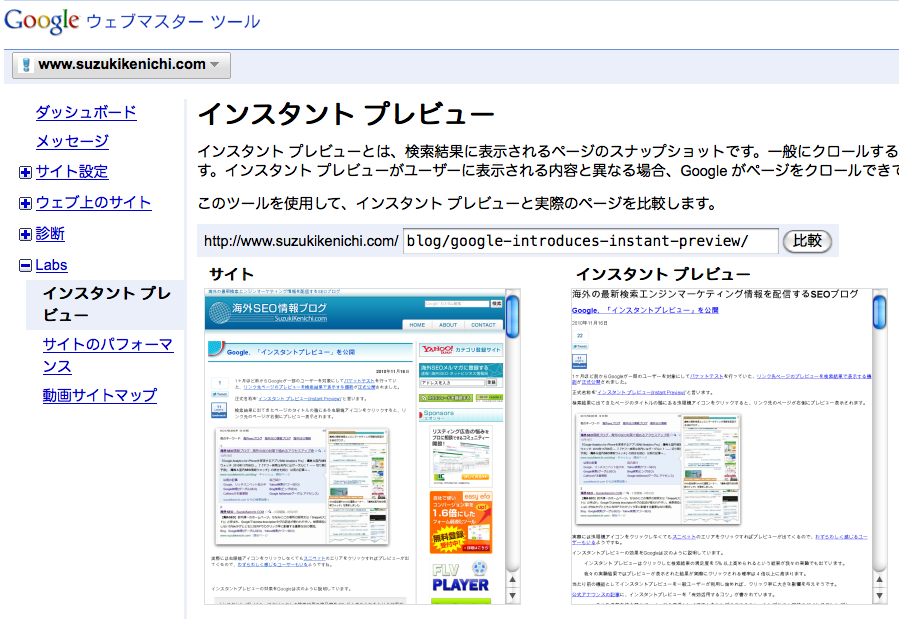Click the FLV PLAYER banner in the サイト preview
899x619 pixels.
click(460, 577)
